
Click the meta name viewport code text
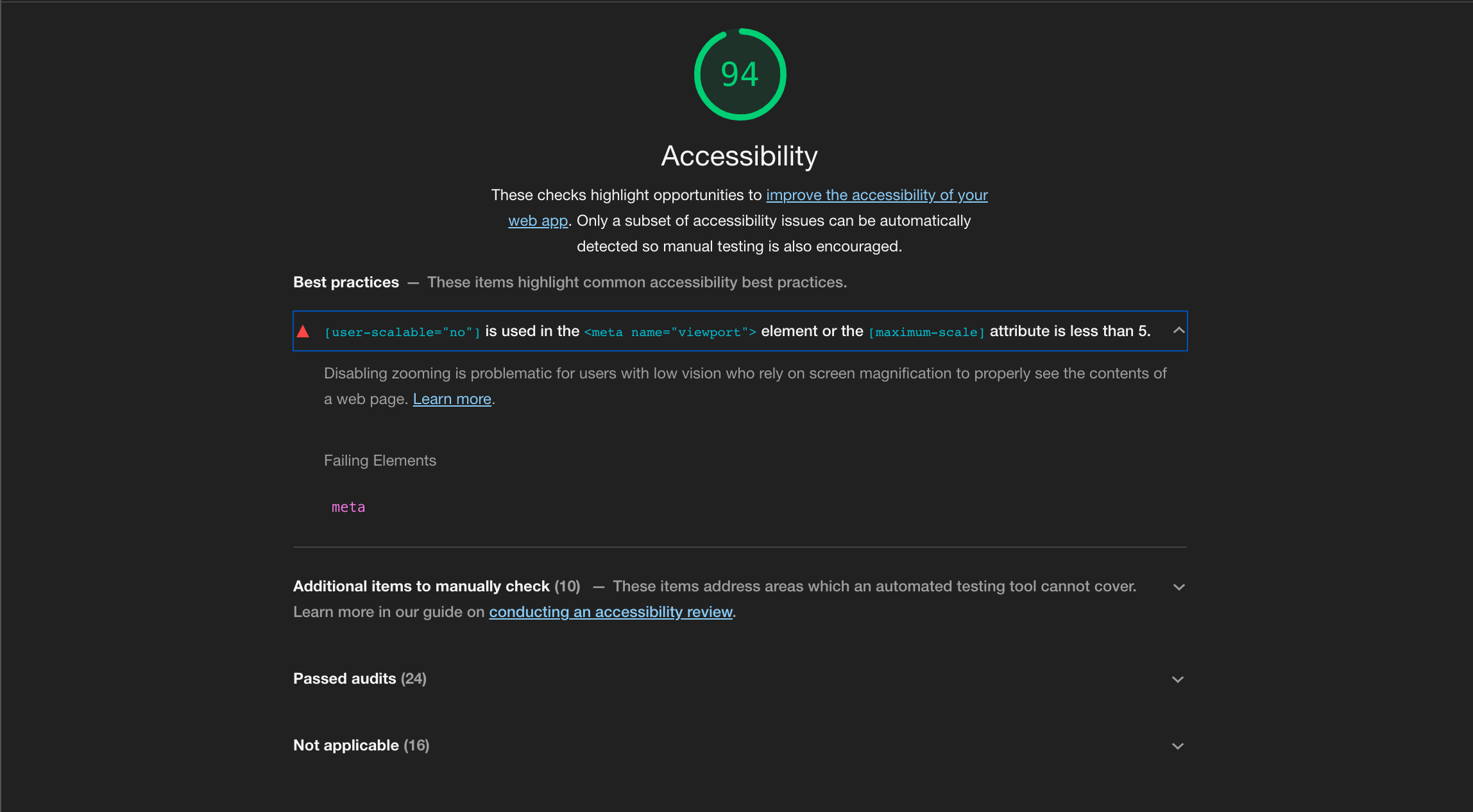(x=670, y=332)
